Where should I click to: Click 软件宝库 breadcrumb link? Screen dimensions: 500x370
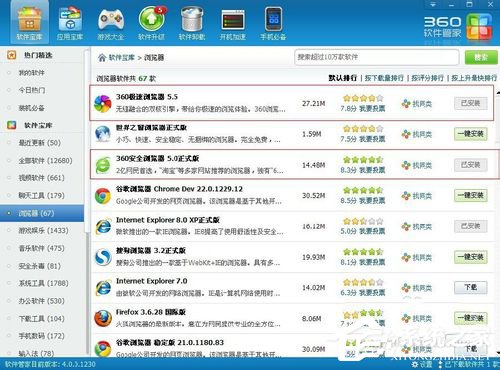pos(121,58)
